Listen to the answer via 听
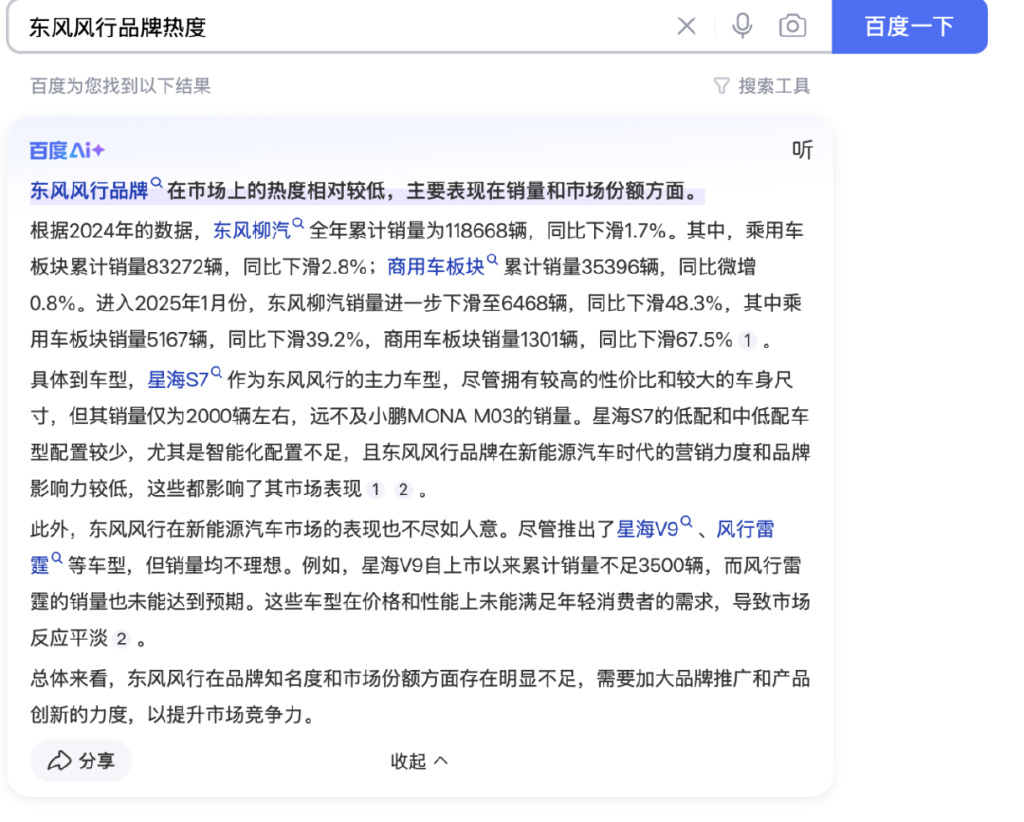Screen dimensions: 1024x822 click(x=802, y=150)
